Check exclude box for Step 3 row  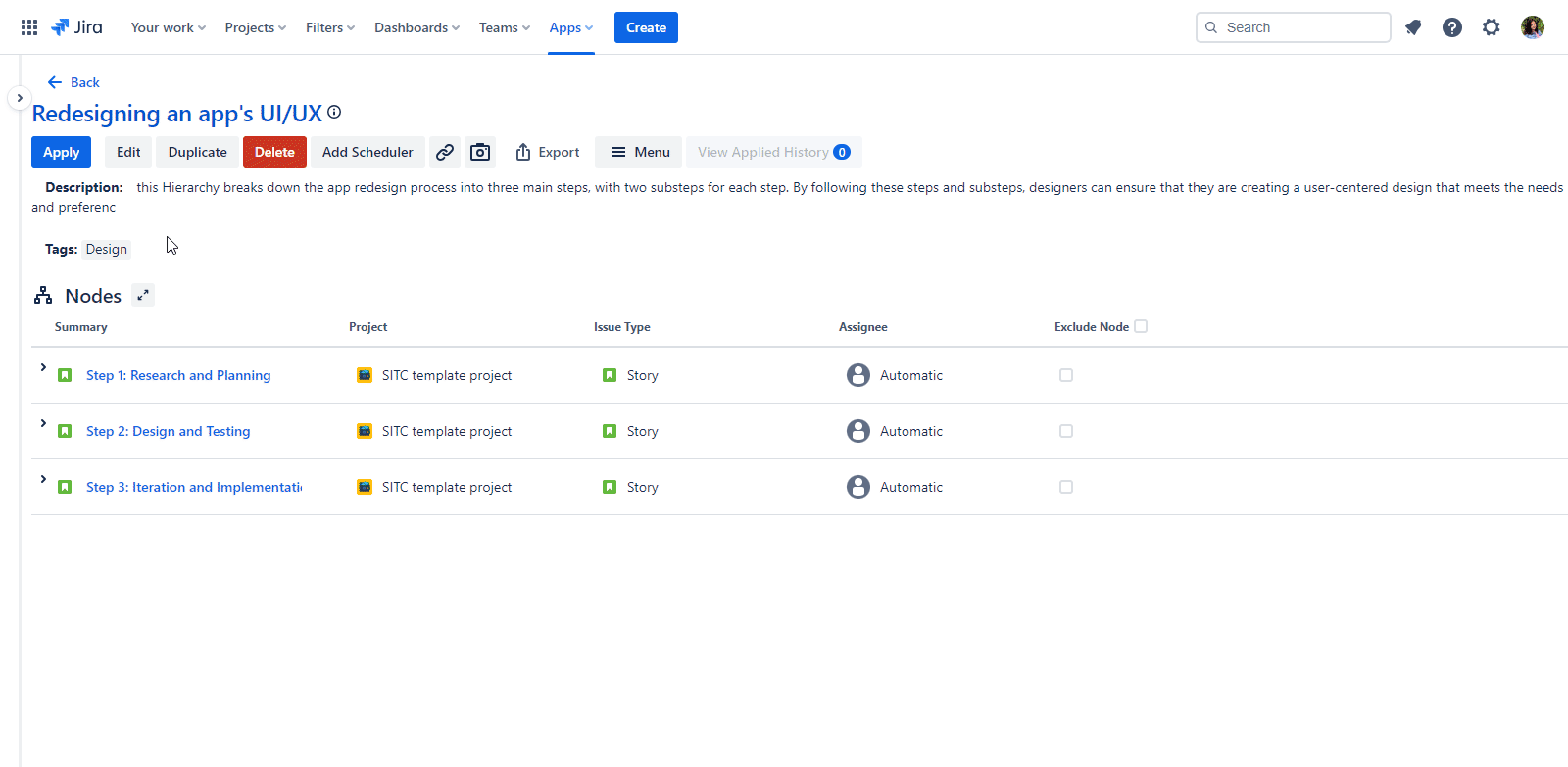1066,487
